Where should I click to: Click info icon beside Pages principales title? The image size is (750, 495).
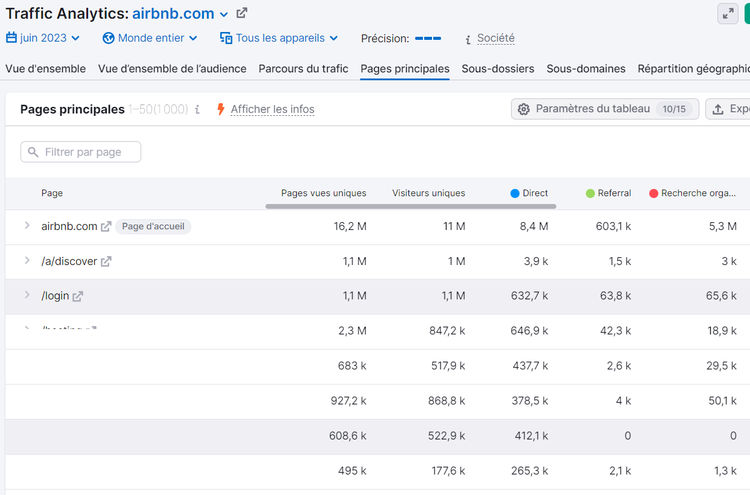[198, 110]
